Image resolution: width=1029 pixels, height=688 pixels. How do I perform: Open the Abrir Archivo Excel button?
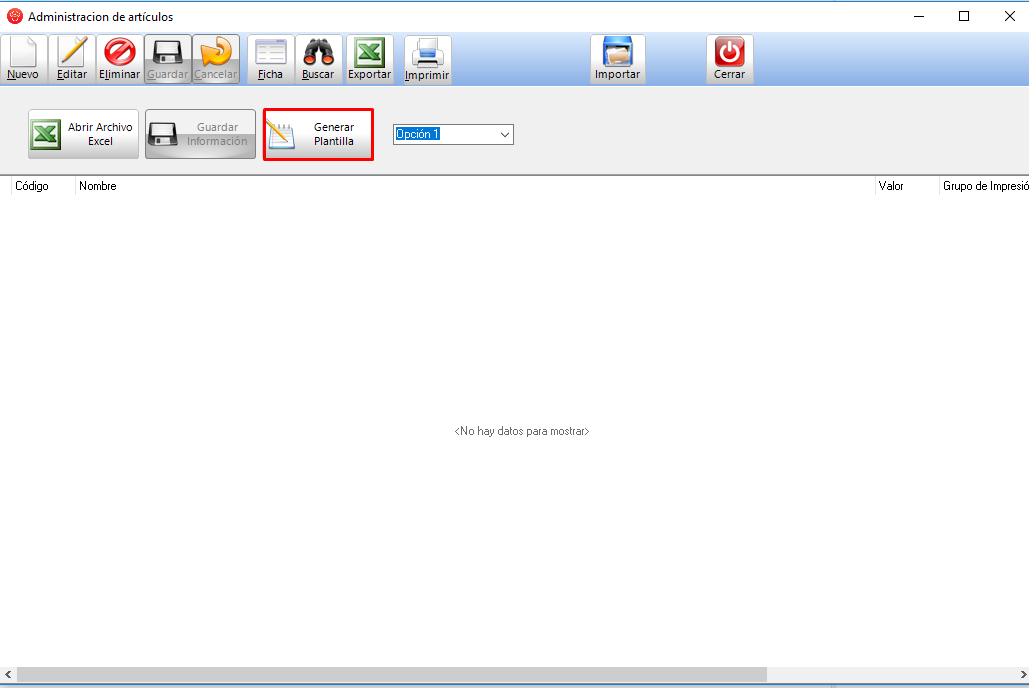84,134
